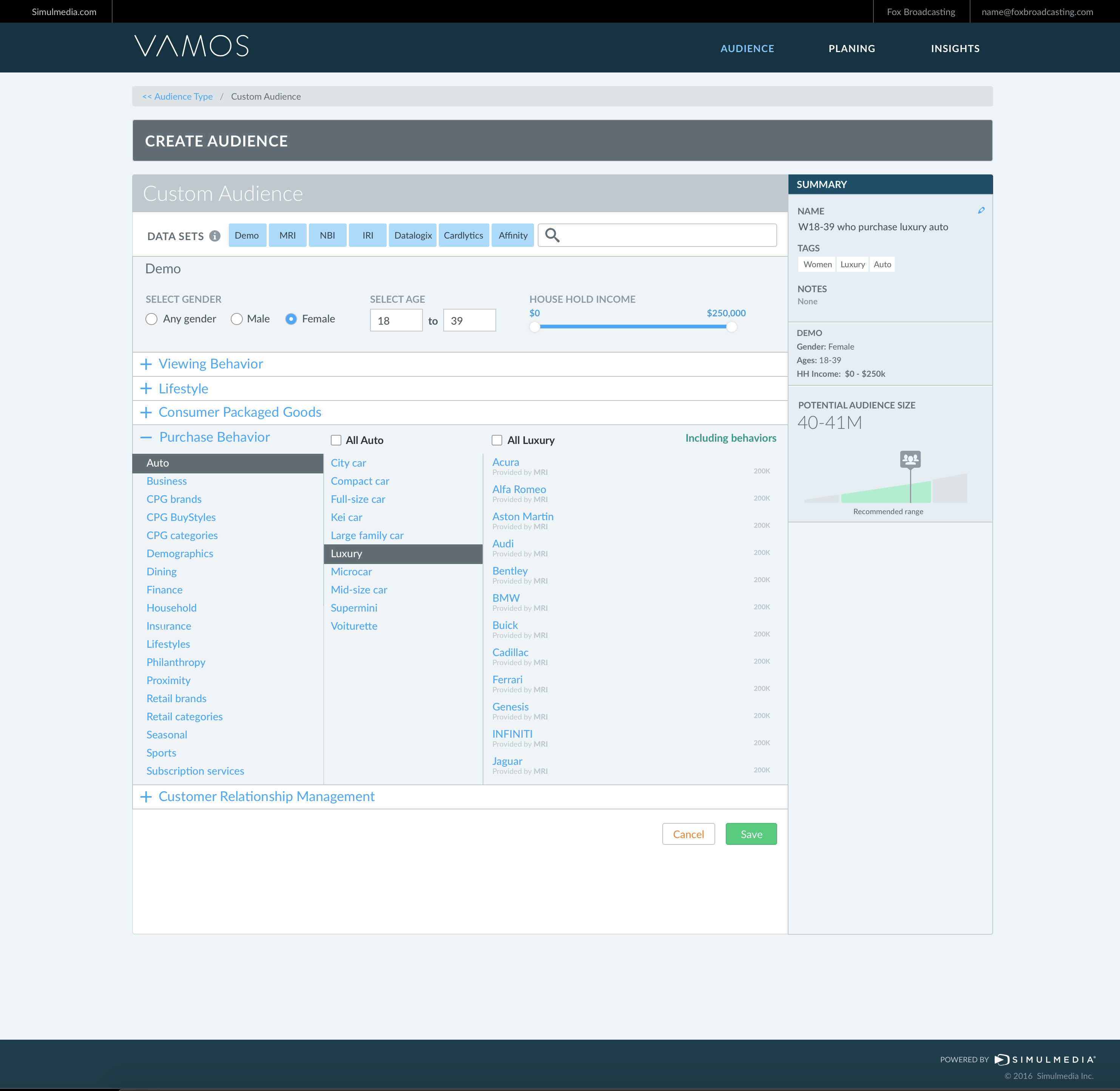Check the All Luxury checkbox
Screen dimensions: 1120x1091
[x=497, y=440]
